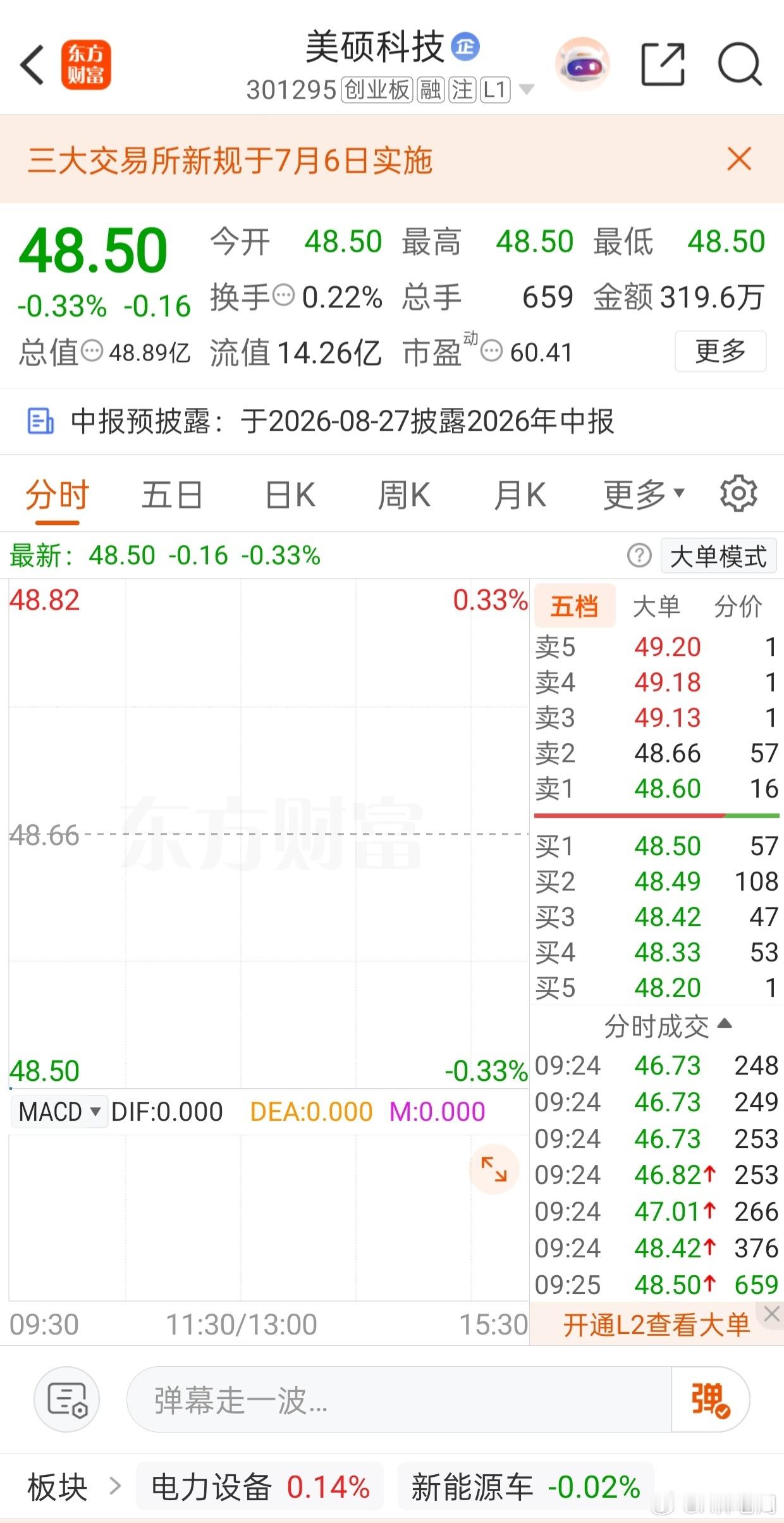Expand the stock code dropdown arrow
Image resolution: width=784 pixels, height=1523 pixels.
click(x=526, y=90)
